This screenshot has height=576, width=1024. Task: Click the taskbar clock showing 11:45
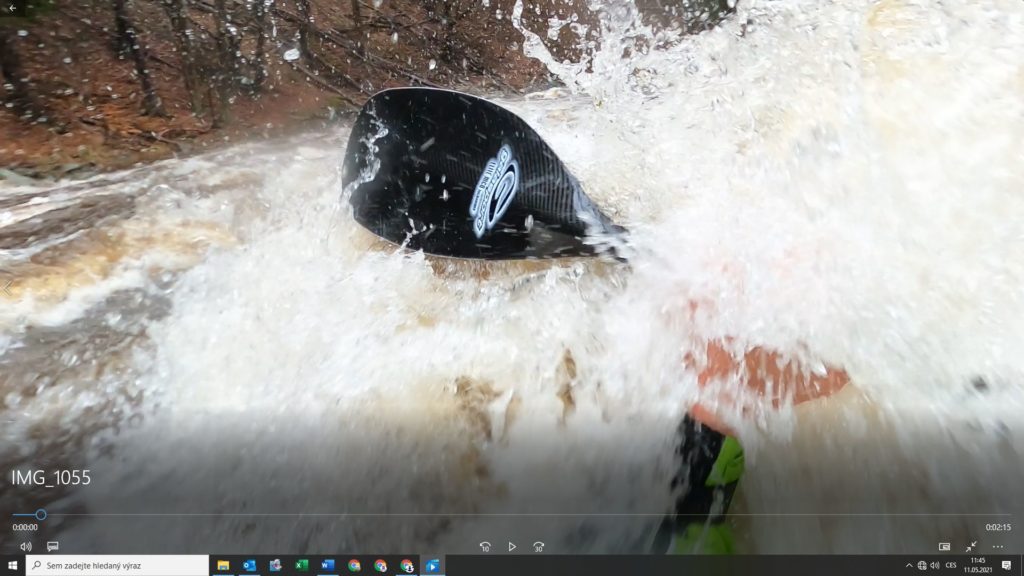pos(977,565)
